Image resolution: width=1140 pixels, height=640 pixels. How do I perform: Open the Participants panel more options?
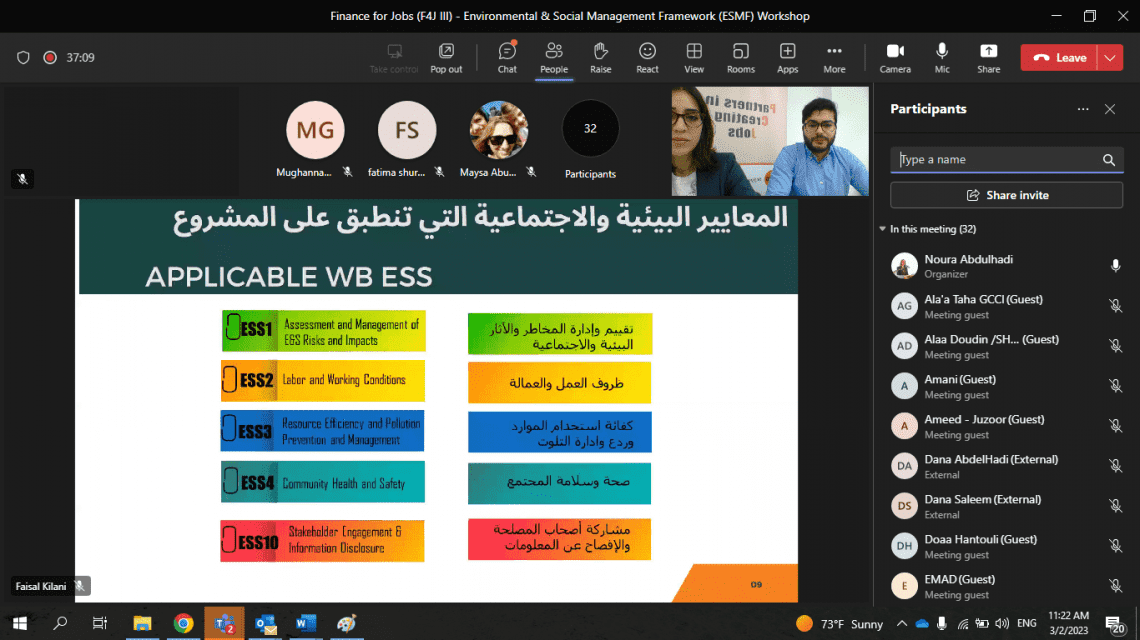(1082, 109)
